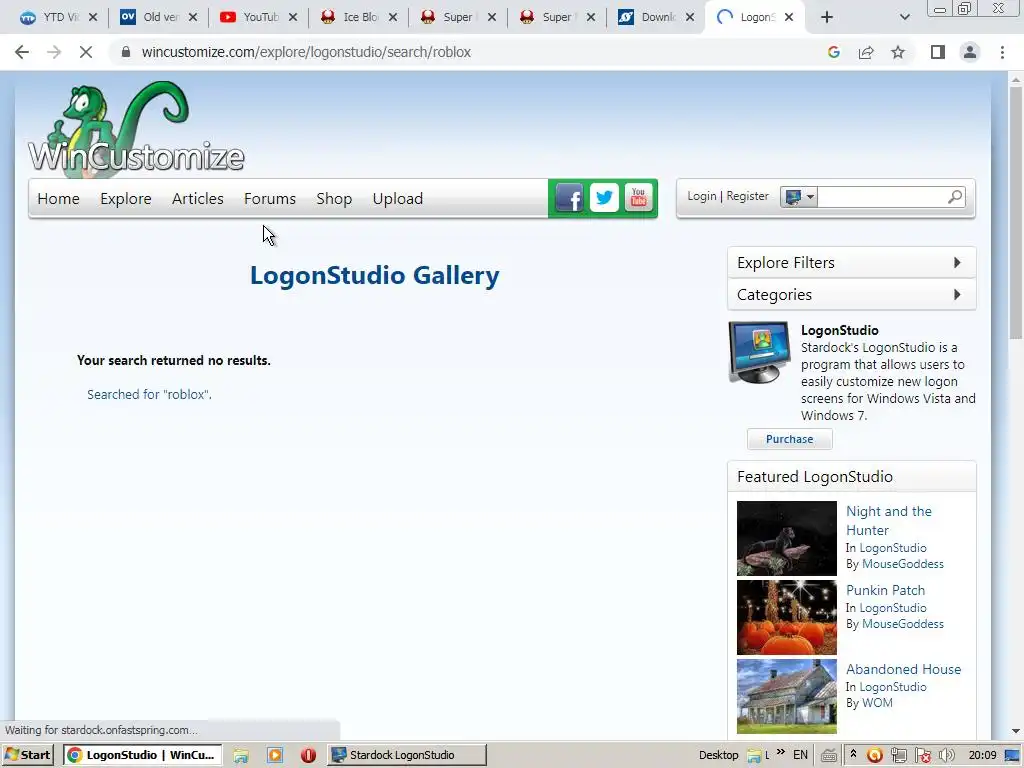1024x768 pixels.
Task: Go back with the browser back arrow
Action: [x=22, y=52]
